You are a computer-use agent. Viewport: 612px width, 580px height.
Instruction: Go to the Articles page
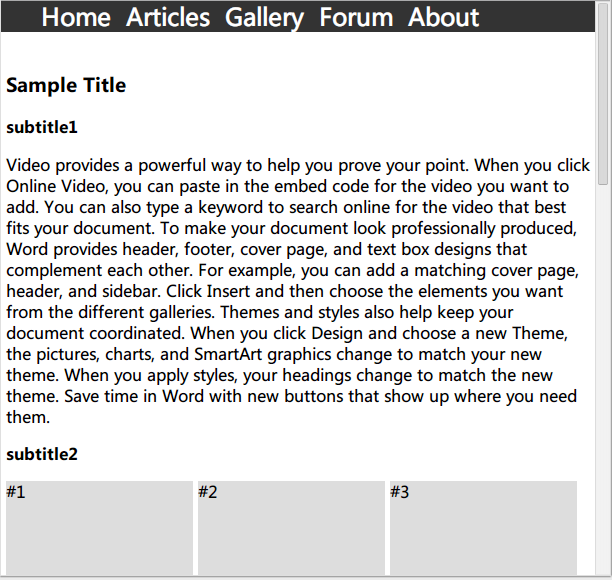[168, 17]
